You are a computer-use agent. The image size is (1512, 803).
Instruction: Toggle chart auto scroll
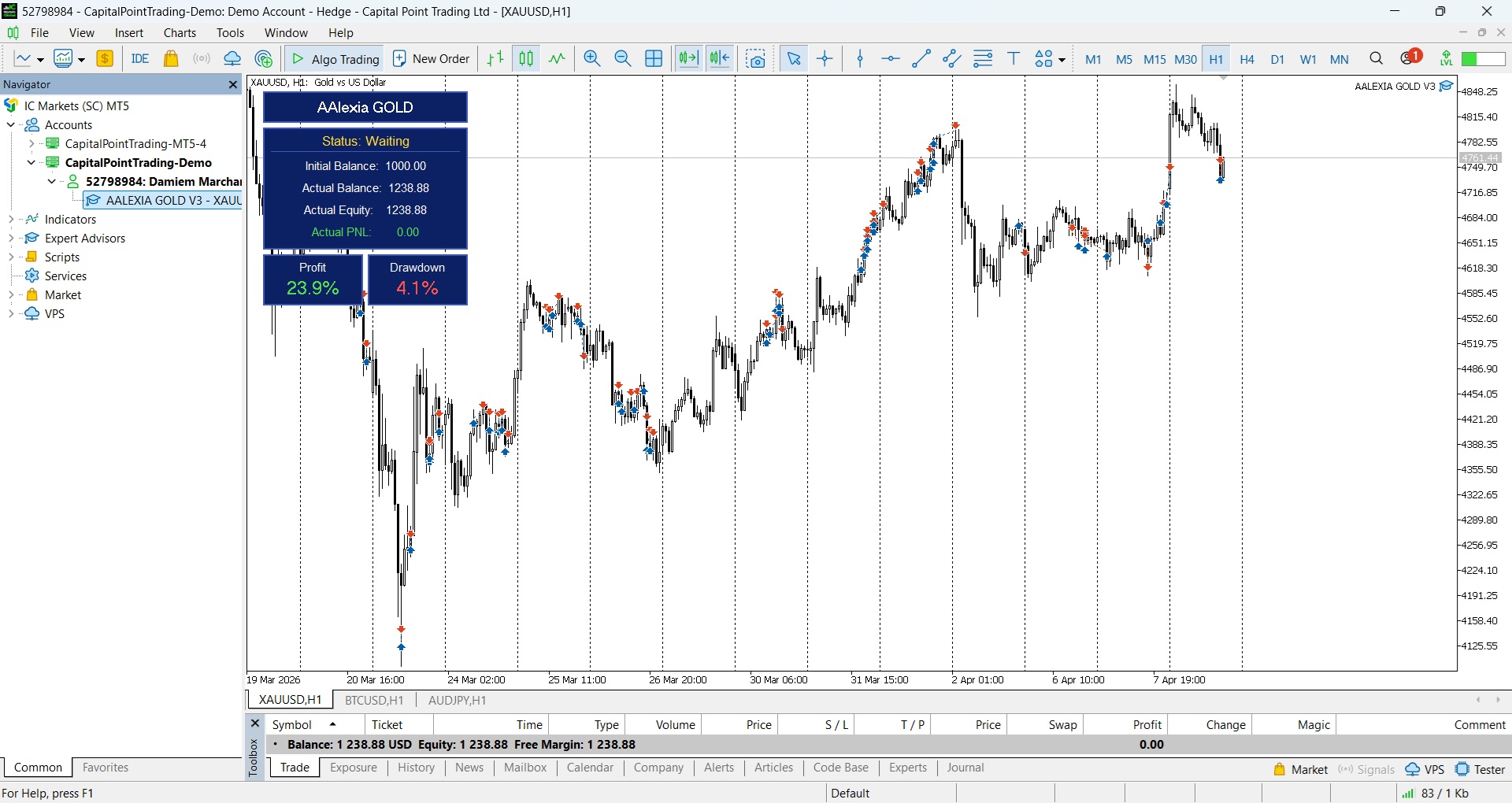(689, 59)
